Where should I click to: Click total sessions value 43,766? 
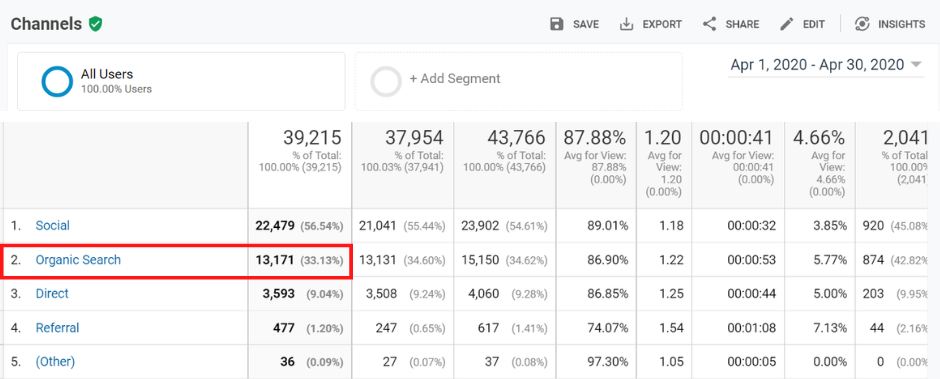(516, 138)
